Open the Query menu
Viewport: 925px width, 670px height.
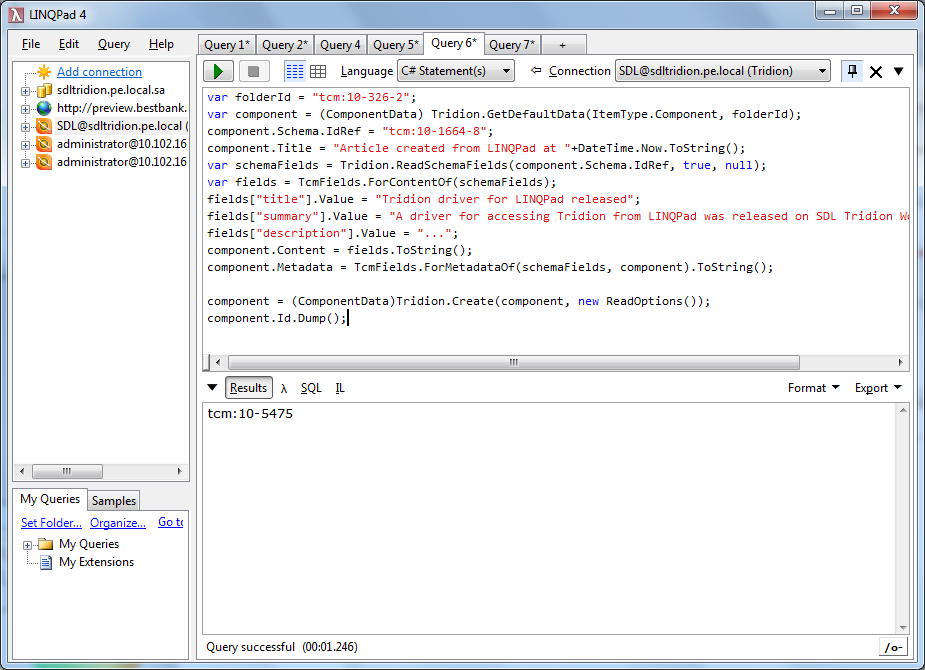114,44
